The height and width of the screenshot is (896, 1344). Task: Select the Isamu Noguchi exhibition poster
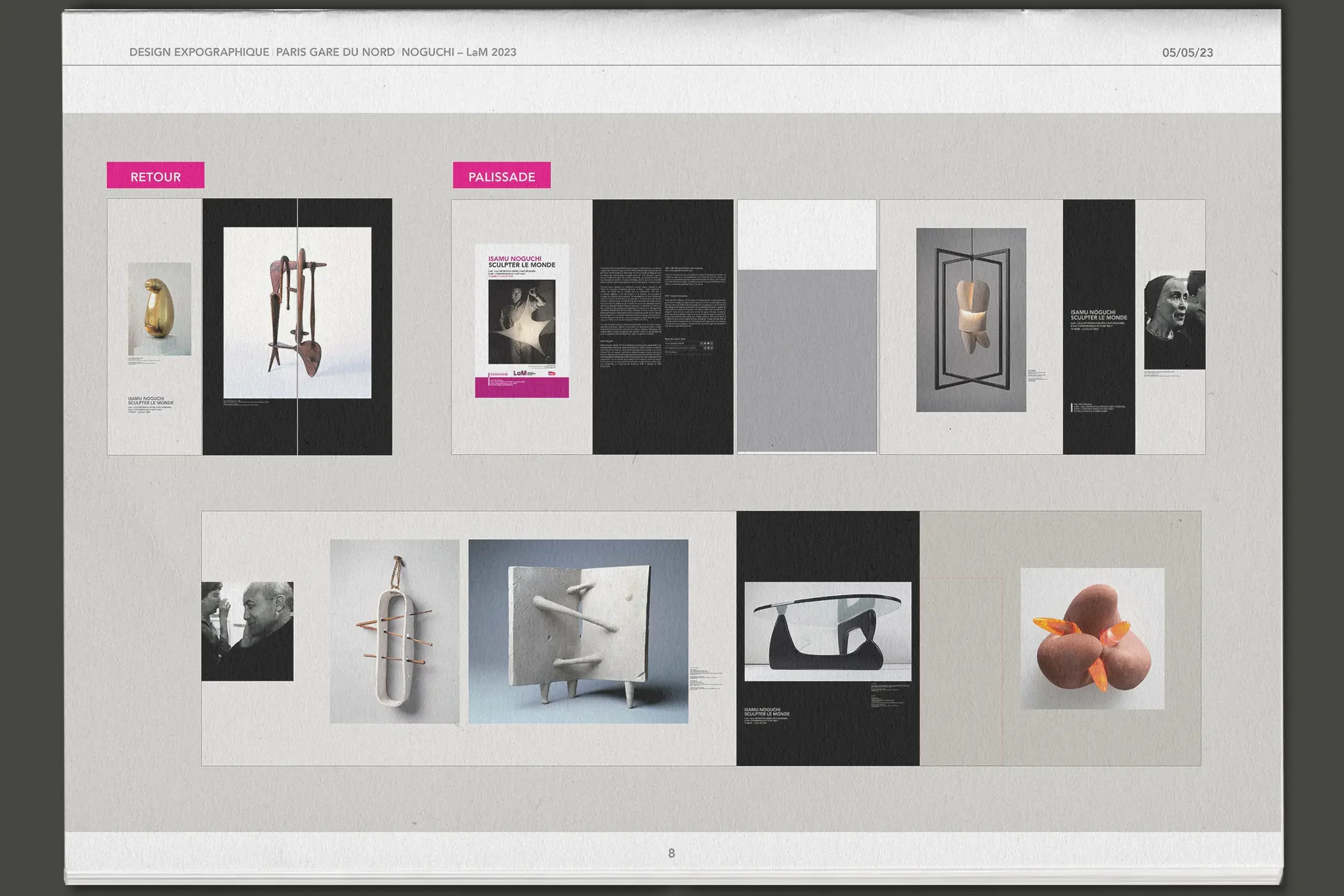click(521, 321)
